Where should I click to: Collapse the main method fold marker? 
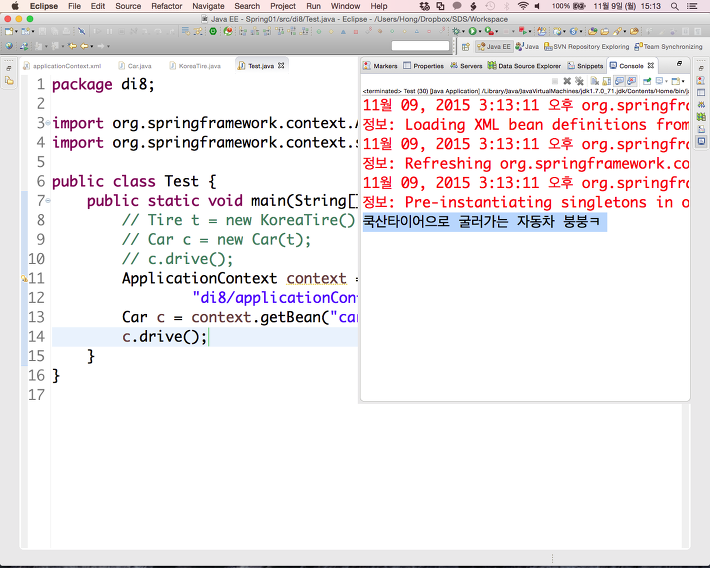[48, 201]
